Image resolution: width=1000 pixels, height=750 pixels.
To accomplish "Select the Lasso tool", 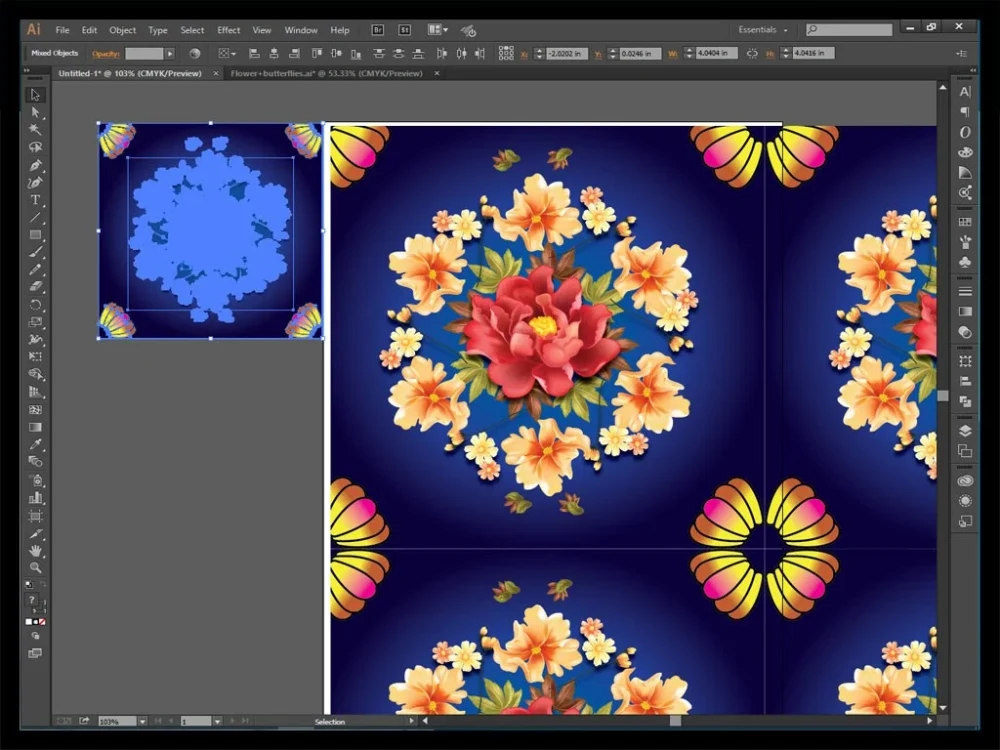I will (35, 147).
